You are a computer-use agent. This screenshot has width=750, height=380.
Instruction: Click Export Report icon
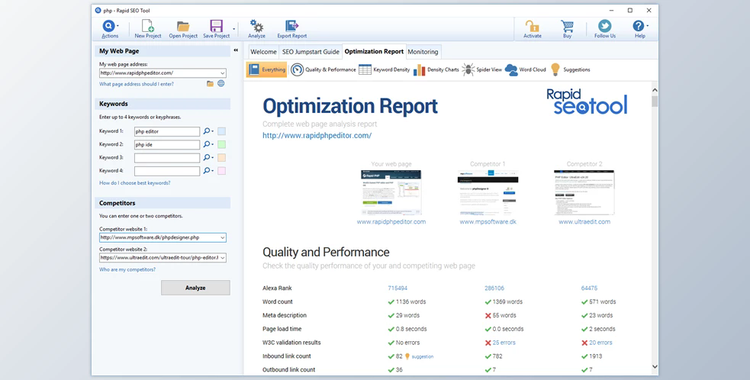coord(292,26)
